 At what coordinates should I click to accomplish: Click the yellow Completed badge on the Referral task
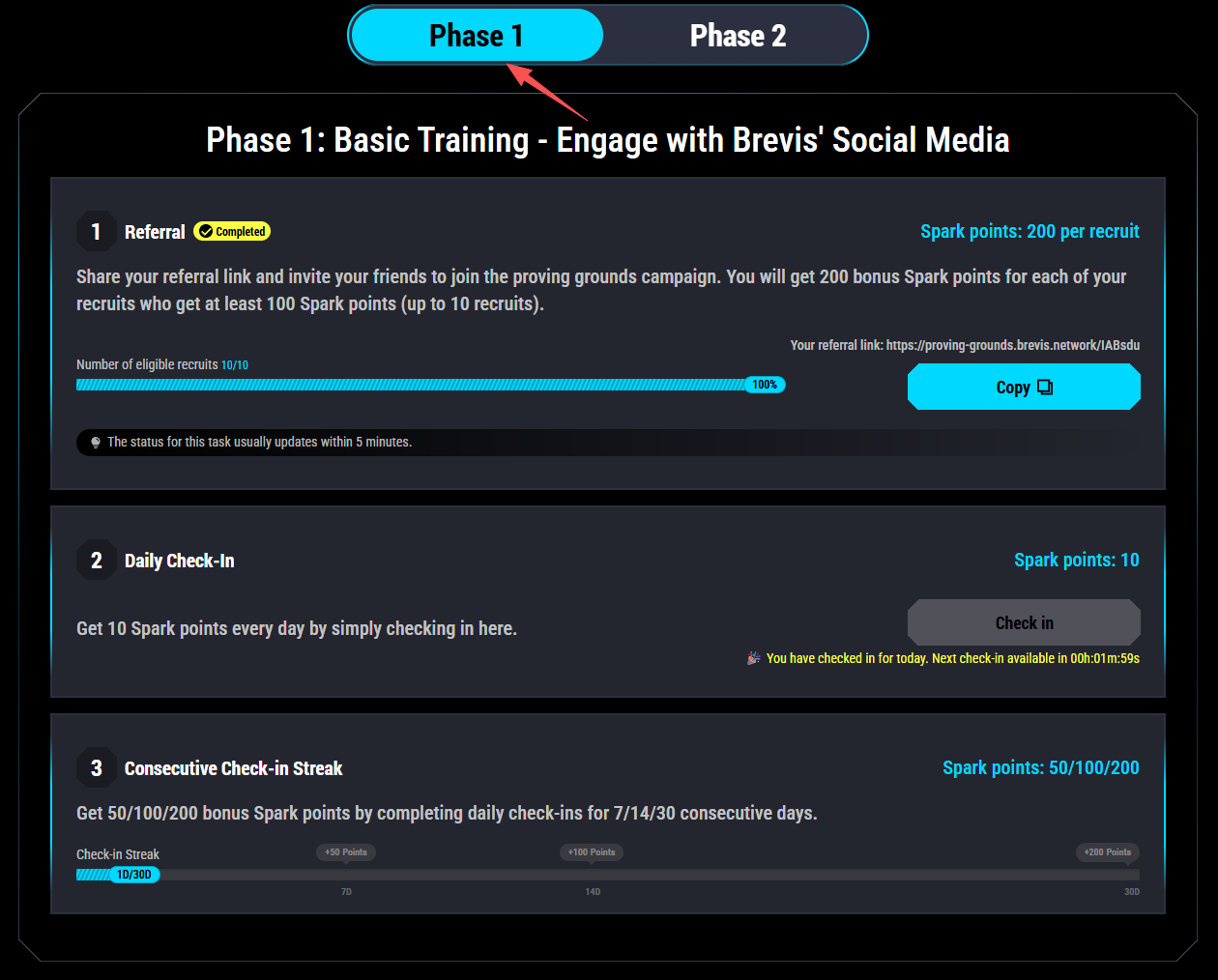[232, 231]
